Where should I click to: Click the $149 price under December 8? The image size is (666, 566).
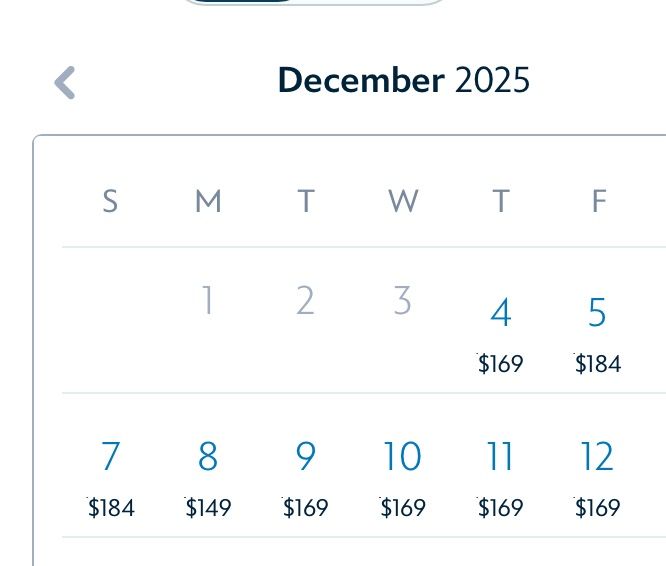(x=208, y=508)
